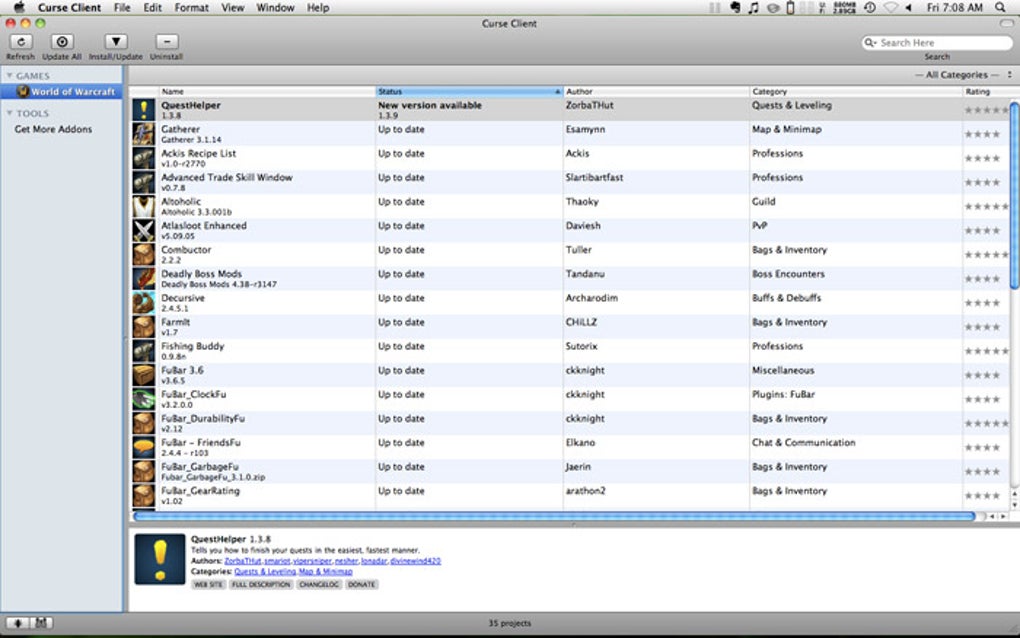Click the FULL DESCRIPTION button
This screenshot has height=638, width=1020.
tap(261, 585)
